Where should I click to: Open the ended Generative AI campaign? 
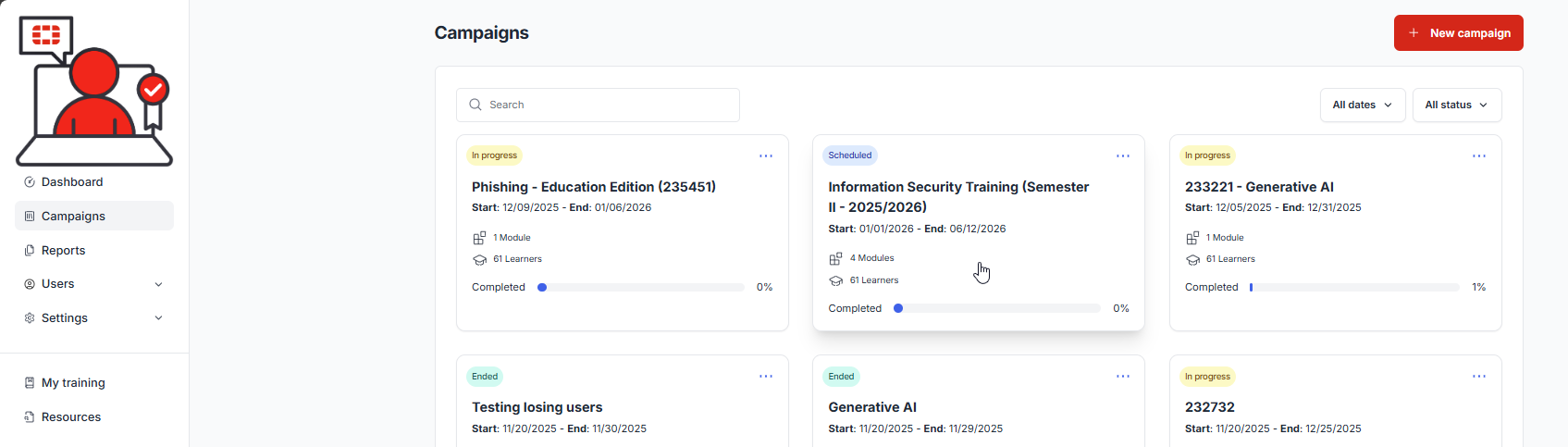tap(872, 407)
